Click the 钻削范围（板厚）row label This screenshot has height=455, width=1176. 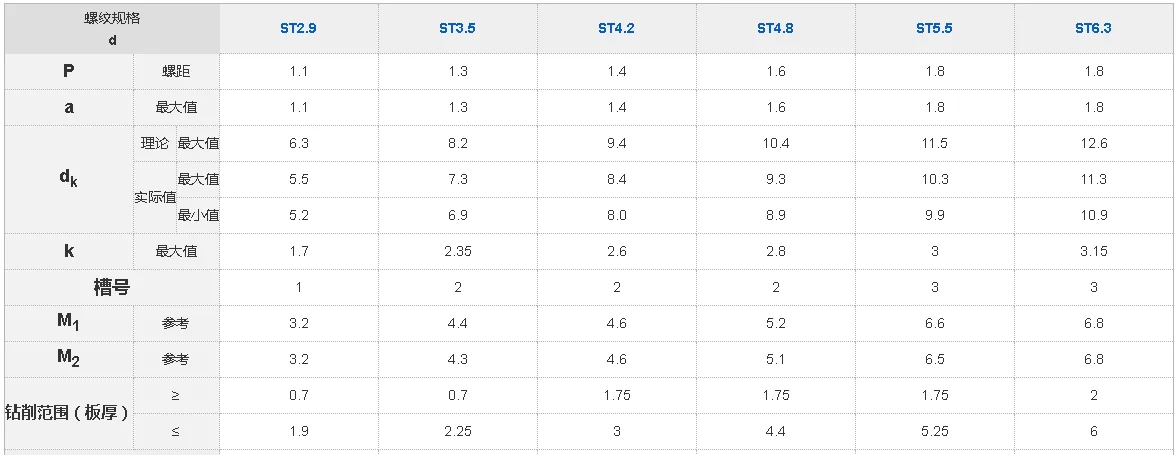[68, 413]
